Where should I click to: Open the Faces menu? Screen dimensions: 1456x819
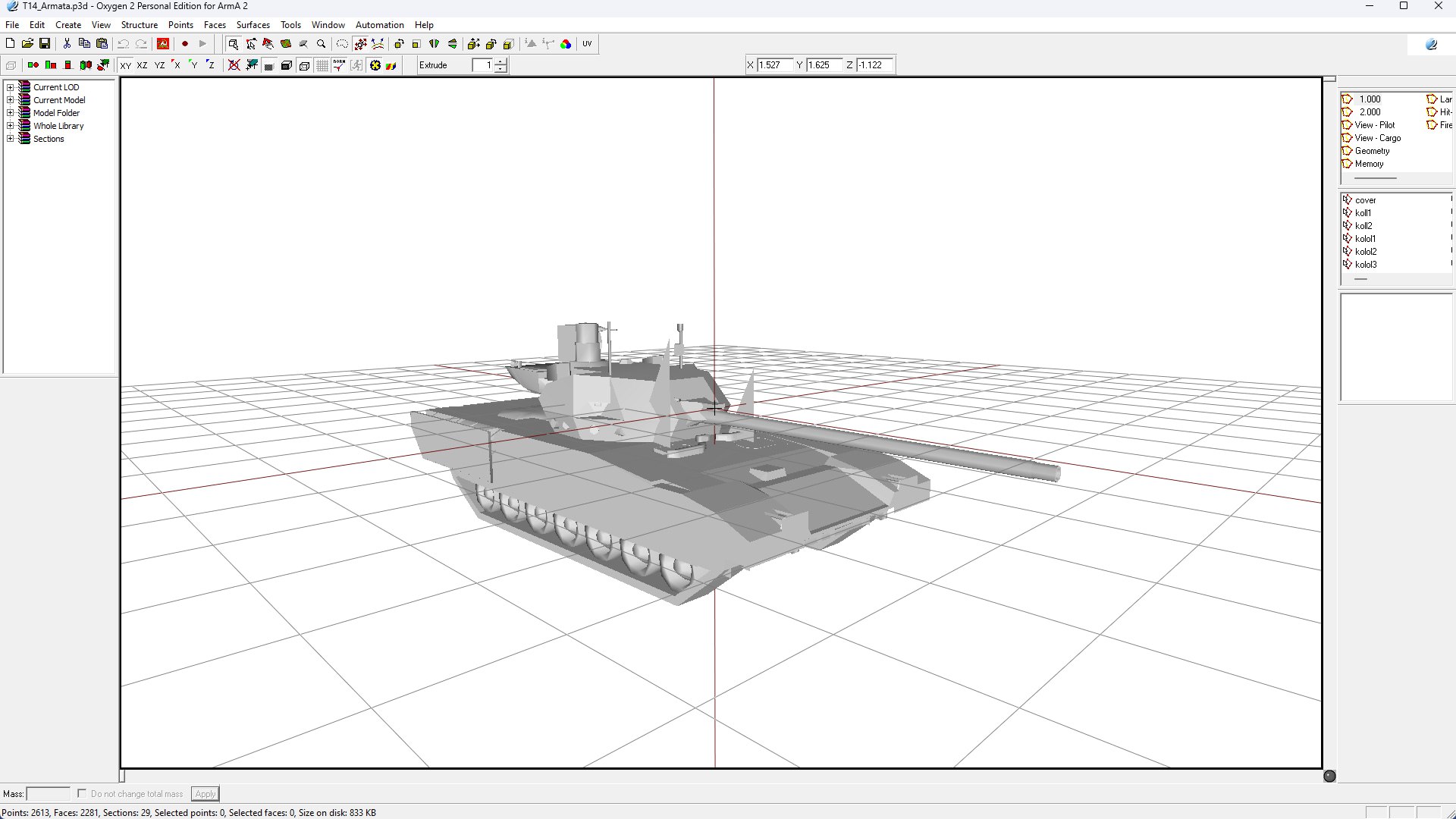point(215,25)
